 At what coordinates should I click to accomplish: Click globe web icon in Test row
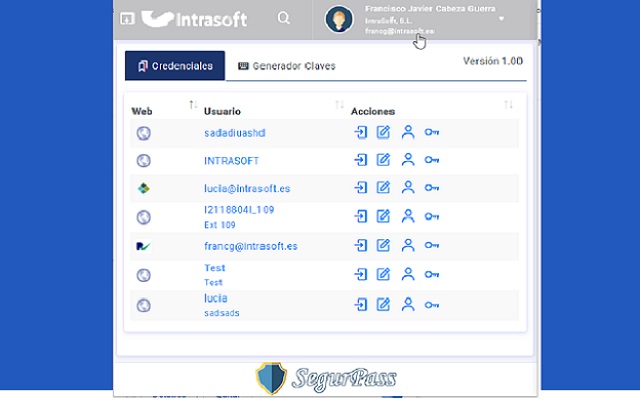[x=144, y=275]
